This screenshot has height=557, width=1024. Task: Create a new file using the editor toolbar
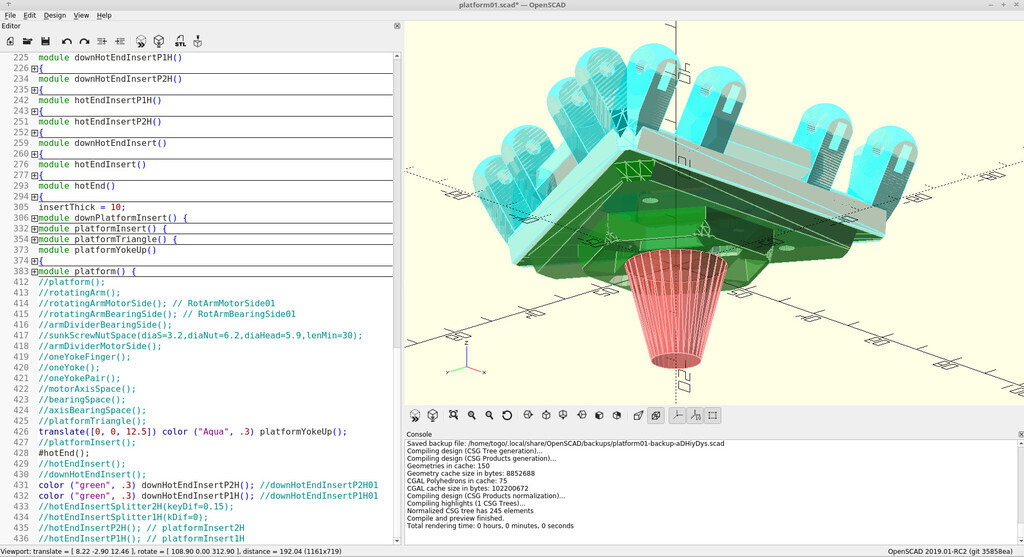pos(10,41)
